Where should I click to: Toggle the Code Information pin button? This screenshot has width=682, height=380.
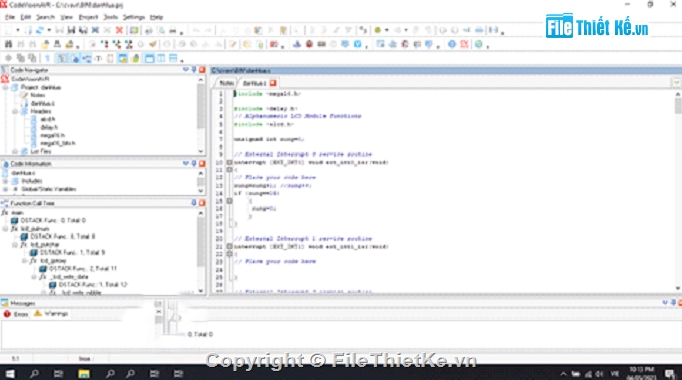pos(194,164)
